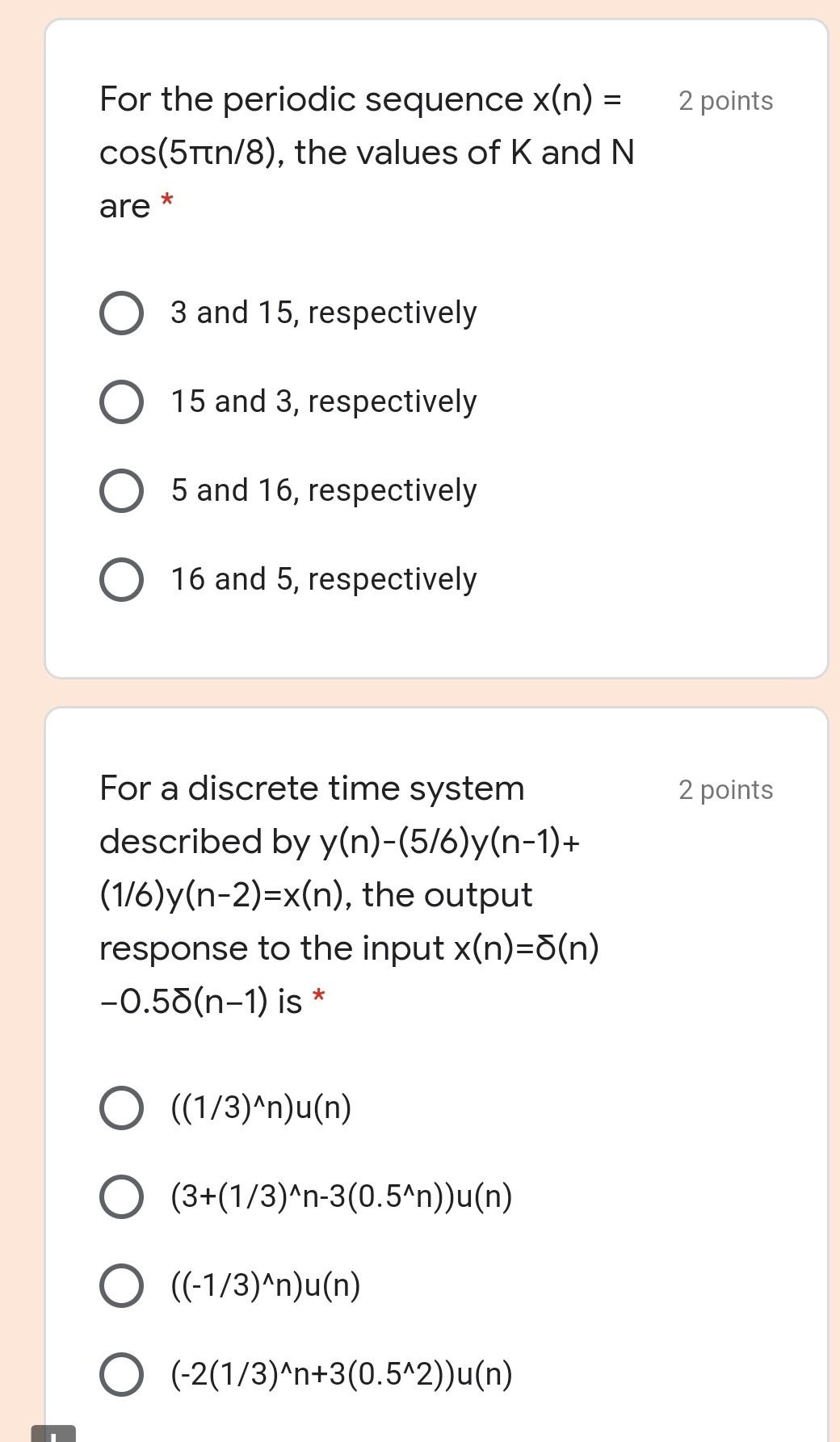Click the periodic sequence question text
The height and width of the screenshot is (1442, 840).
[x=367, y=152]
